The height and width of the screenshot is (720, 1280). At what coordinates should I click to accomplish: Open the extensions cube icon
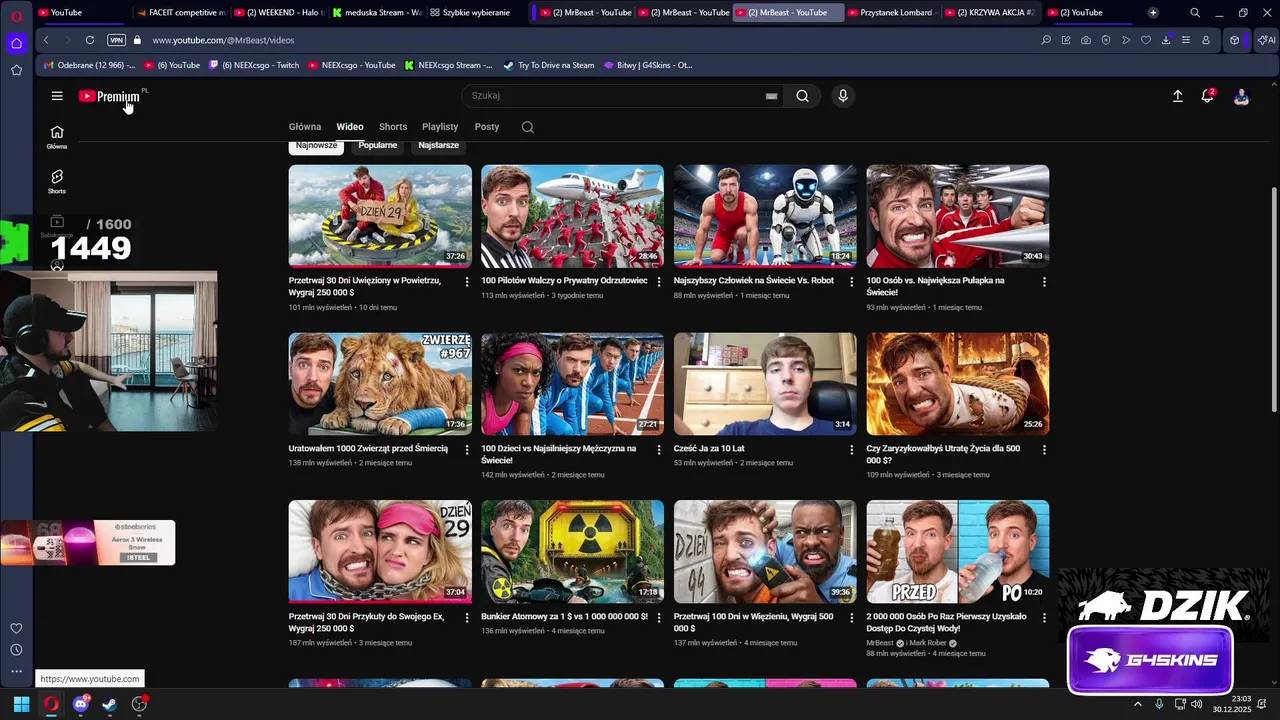point(1235,40)
